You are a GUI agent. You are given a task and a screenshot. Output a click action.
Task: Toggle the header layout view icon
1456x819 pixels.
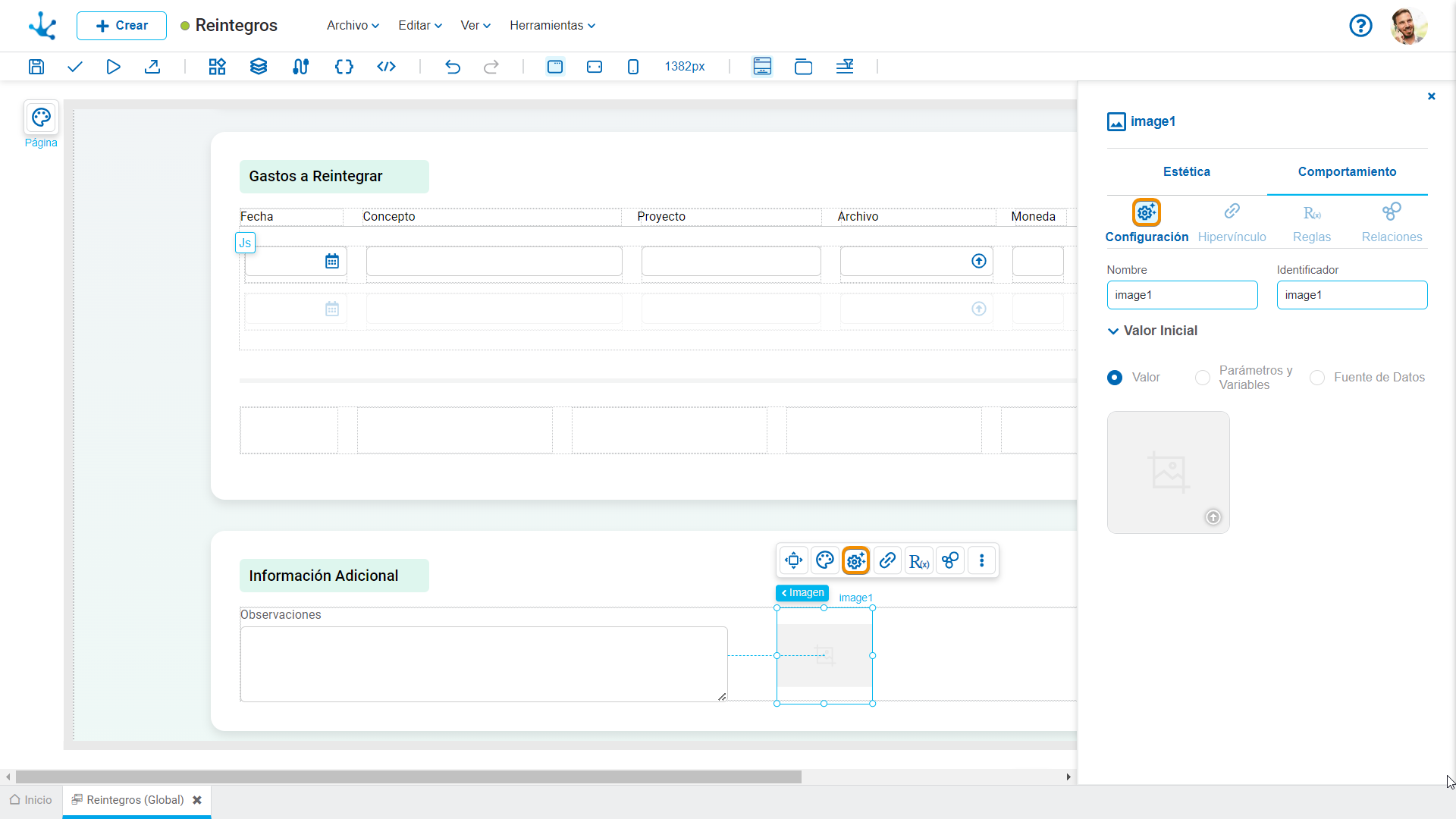762,67
